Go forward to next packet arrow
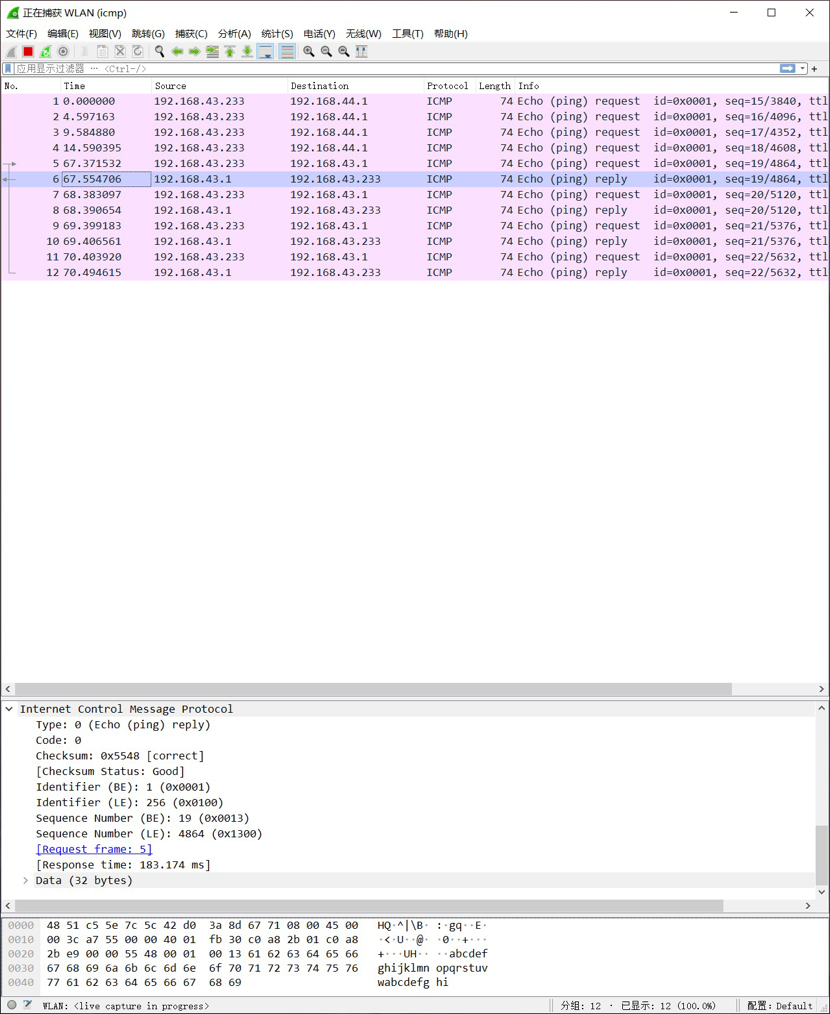 tap(194, 52)
